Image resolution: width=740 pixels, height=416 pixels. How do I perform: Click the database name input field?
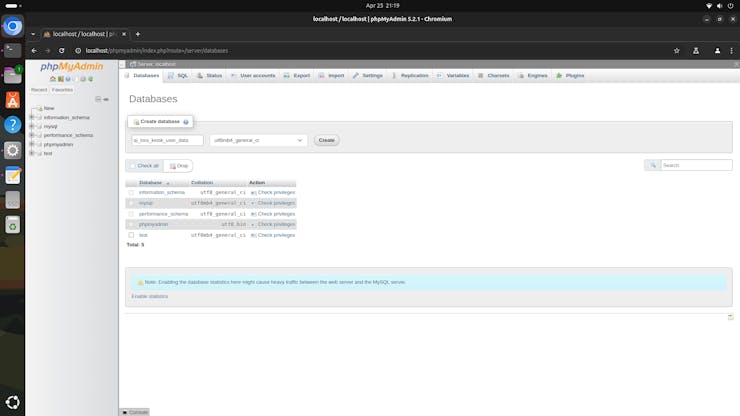point(167,140)
